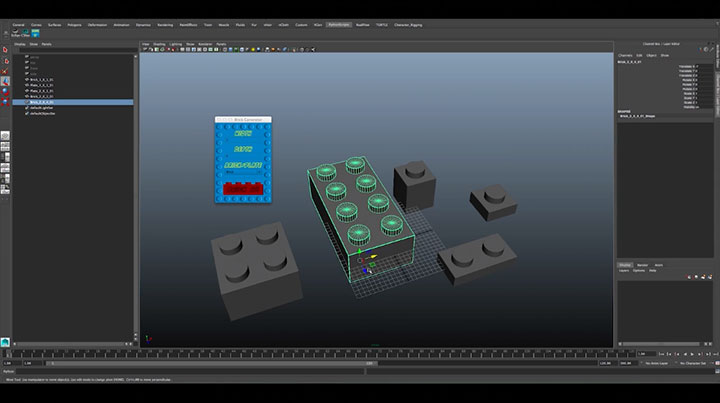
Task: Click the blue rightmost PythonScripts shelf icon
Action: [35, 33]
